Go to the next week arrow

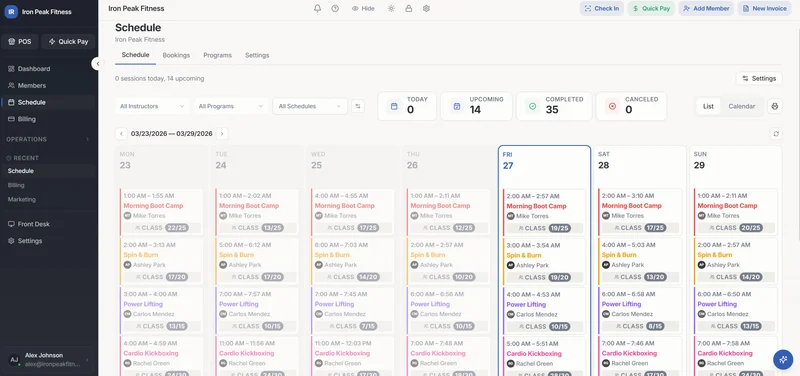point(221,134)
